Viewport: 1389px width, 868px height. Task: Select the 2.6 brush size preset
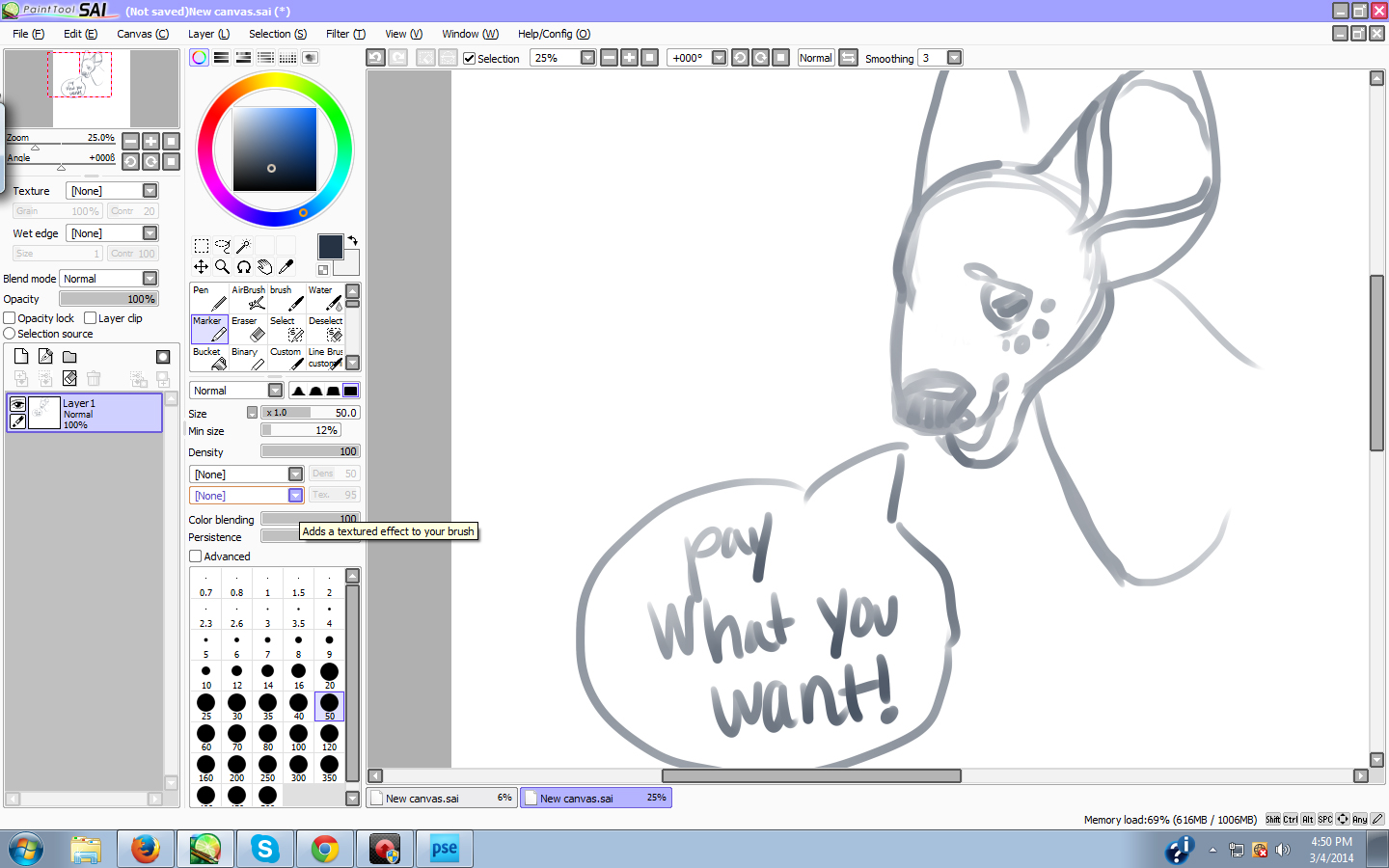[x=237, y=615]
